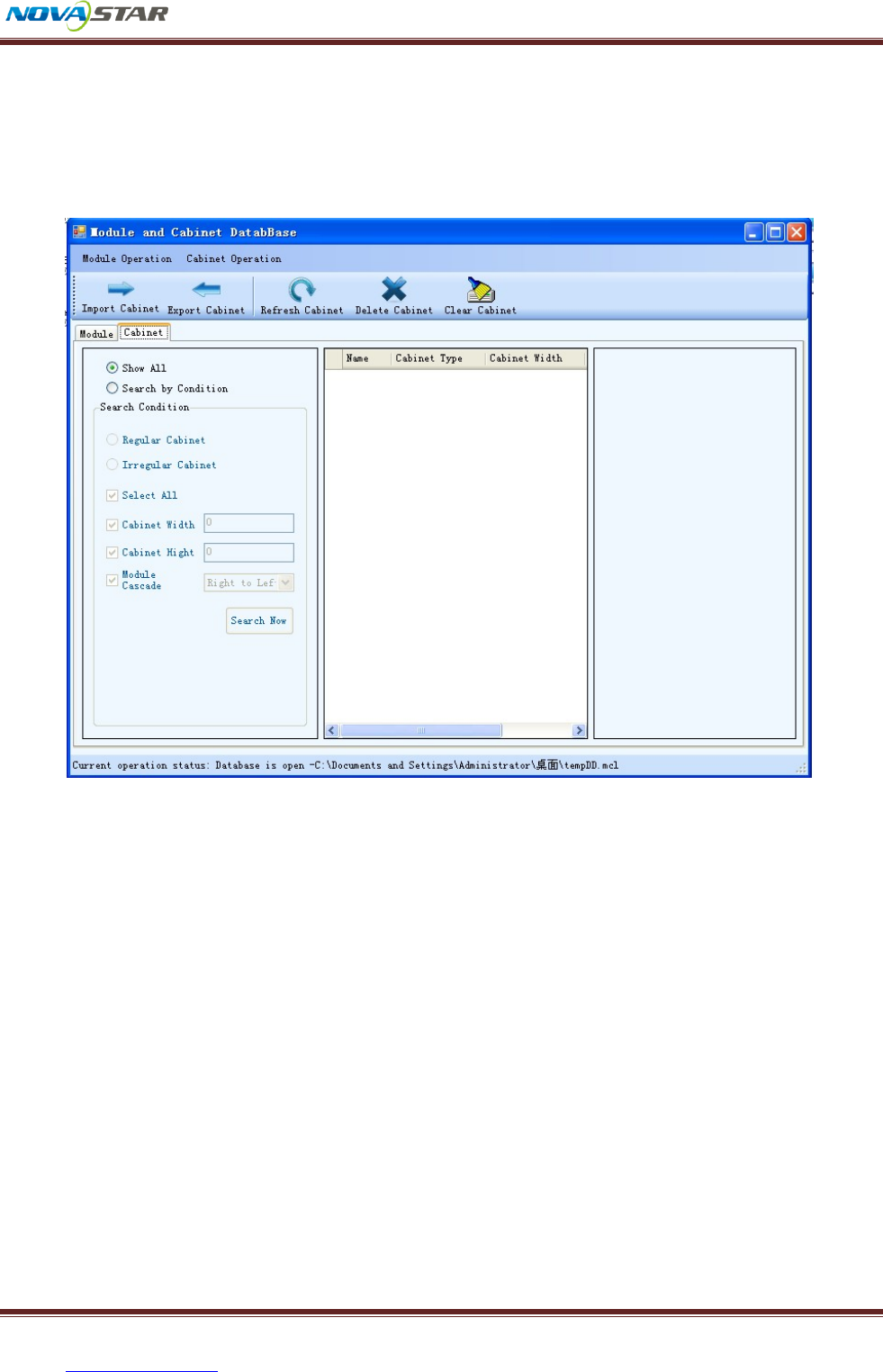Click the Search Now button
This screenshot has width=883, height=1372.
pyautogui.click(x=259, y=620)
